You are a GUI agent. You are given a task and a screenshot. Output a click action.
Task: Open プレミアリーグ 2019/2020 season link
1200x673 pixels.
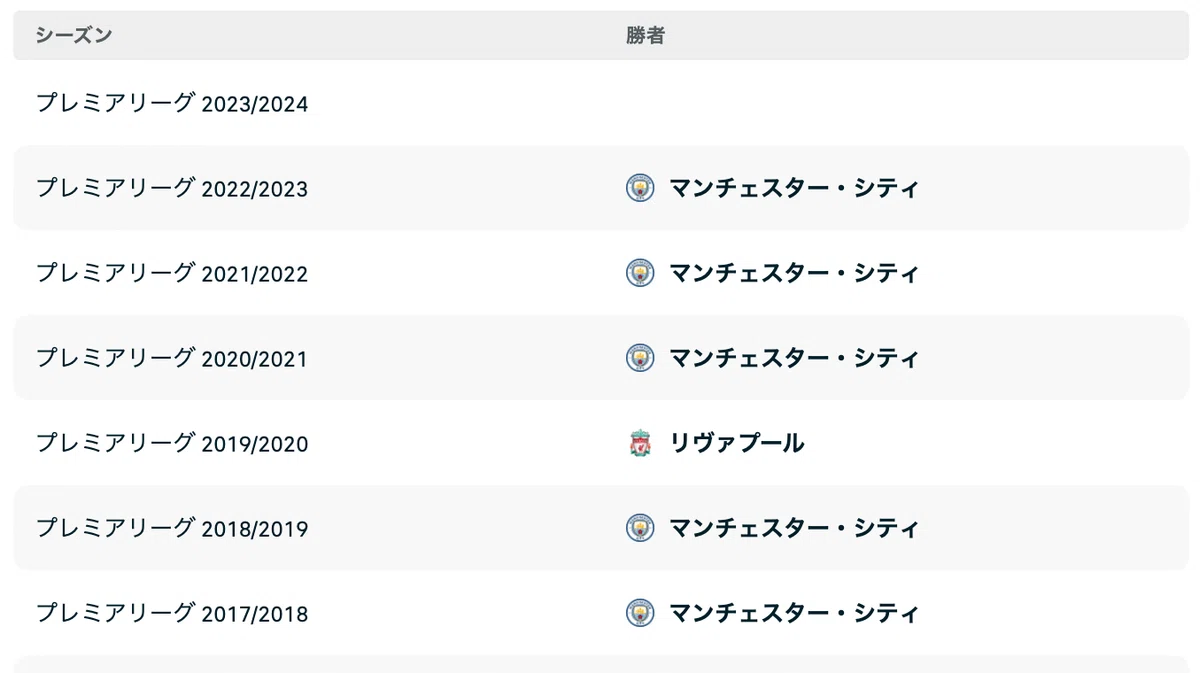tap(172, 443)
